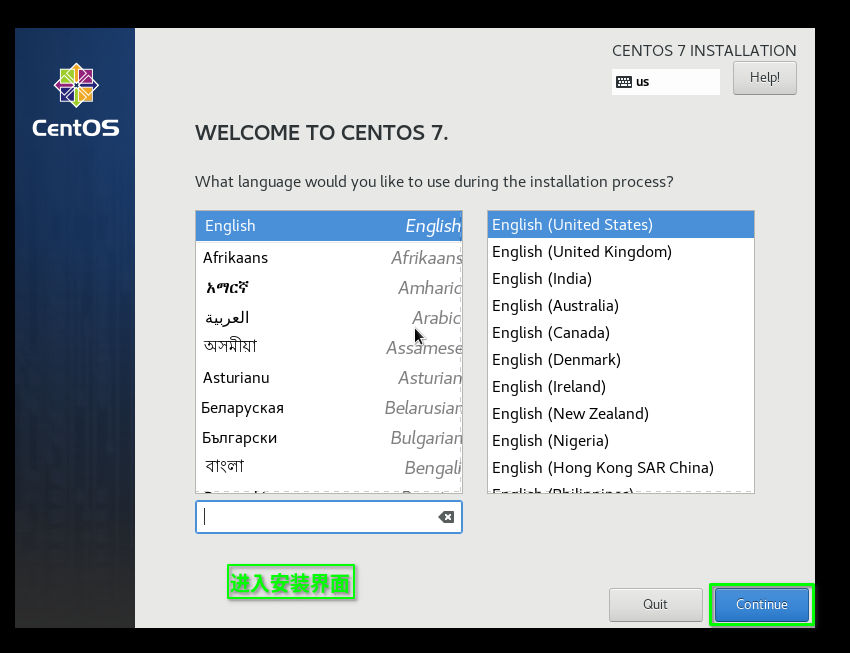
Task: Select Bengali language entry
Action: tap(328, 468)
